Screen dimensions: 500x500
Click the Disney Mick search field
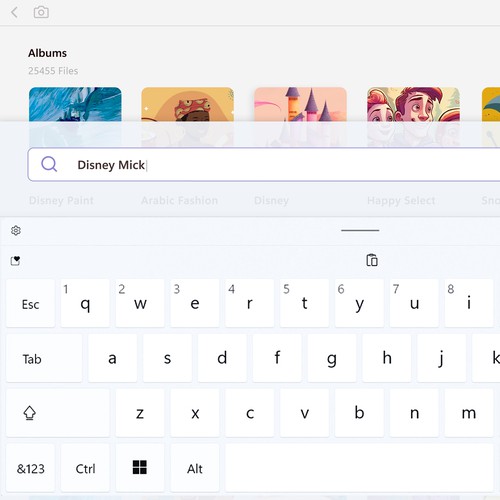click(x=264, y=164)
